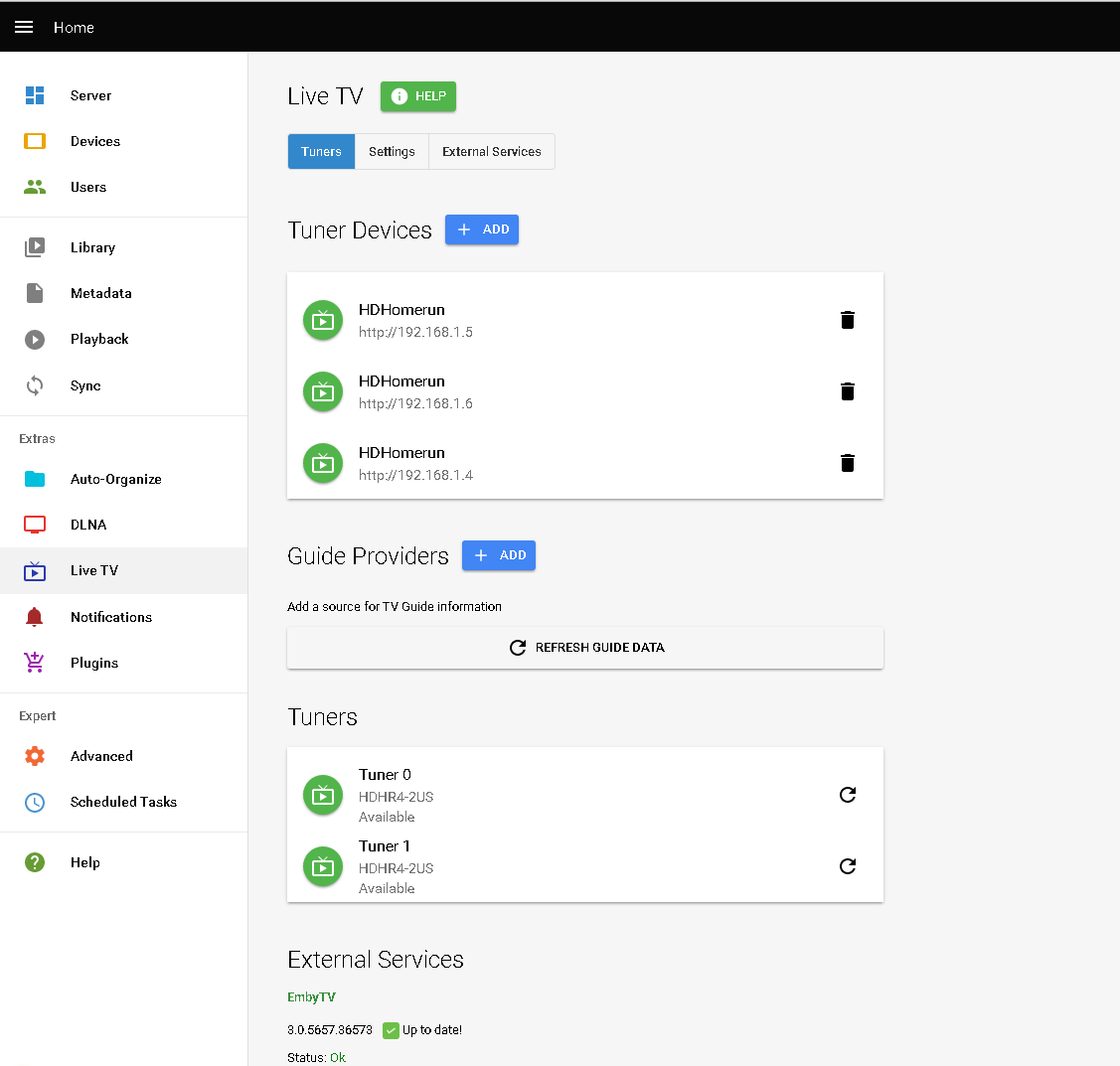Click the Server dashboard icon
The image size is (1120, 1066).
point(35,95)
